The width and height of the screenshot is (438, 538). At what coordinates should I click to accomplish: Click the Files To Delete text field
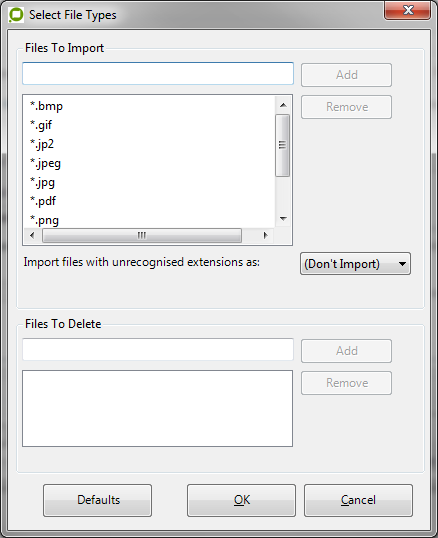click(x=158, y=349)
